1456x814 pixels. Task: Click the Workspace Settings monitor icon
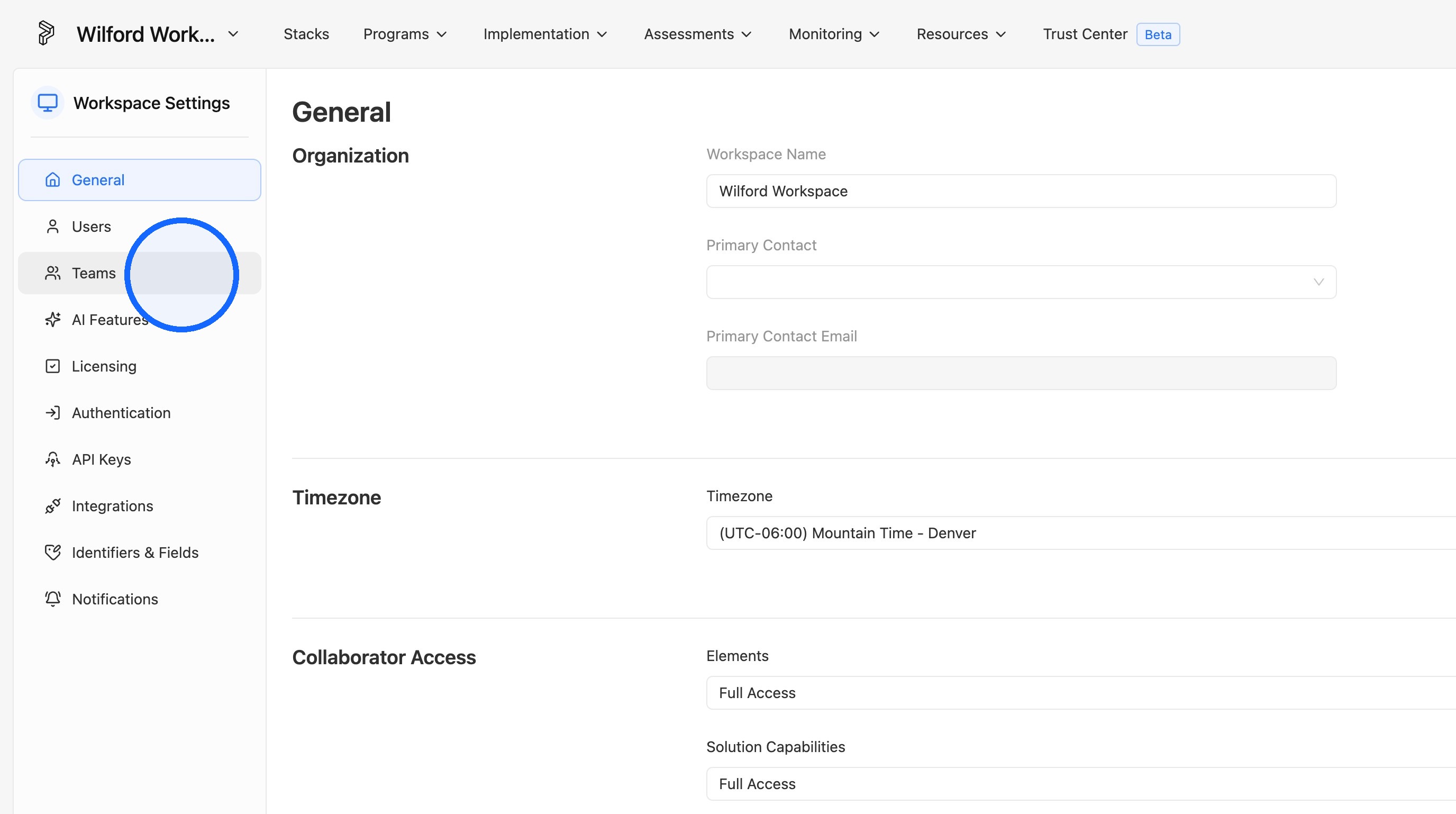click(48, 103)
